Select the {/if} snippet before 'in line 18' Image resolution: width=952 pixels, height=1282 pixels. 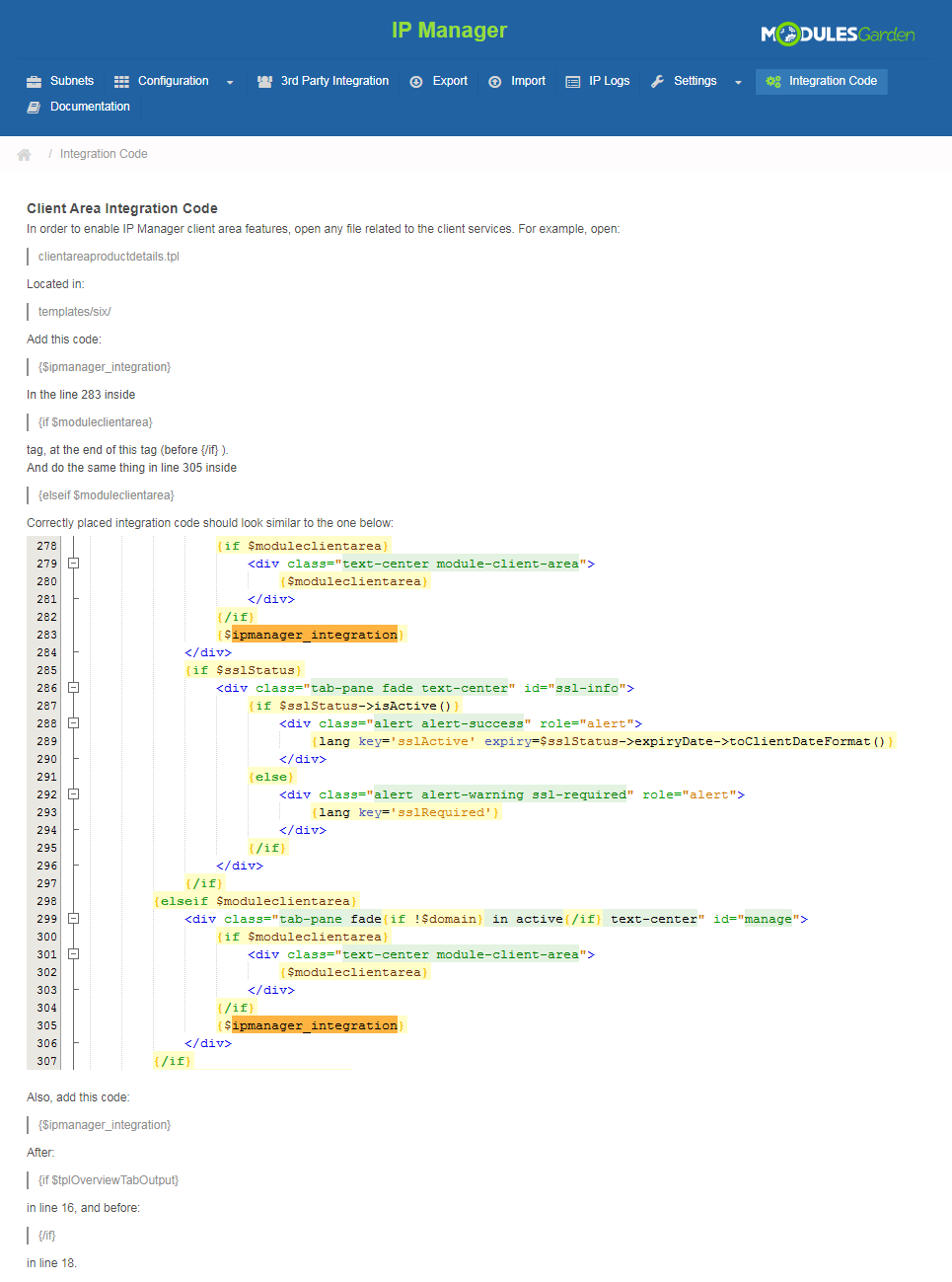pos(47,1236)
